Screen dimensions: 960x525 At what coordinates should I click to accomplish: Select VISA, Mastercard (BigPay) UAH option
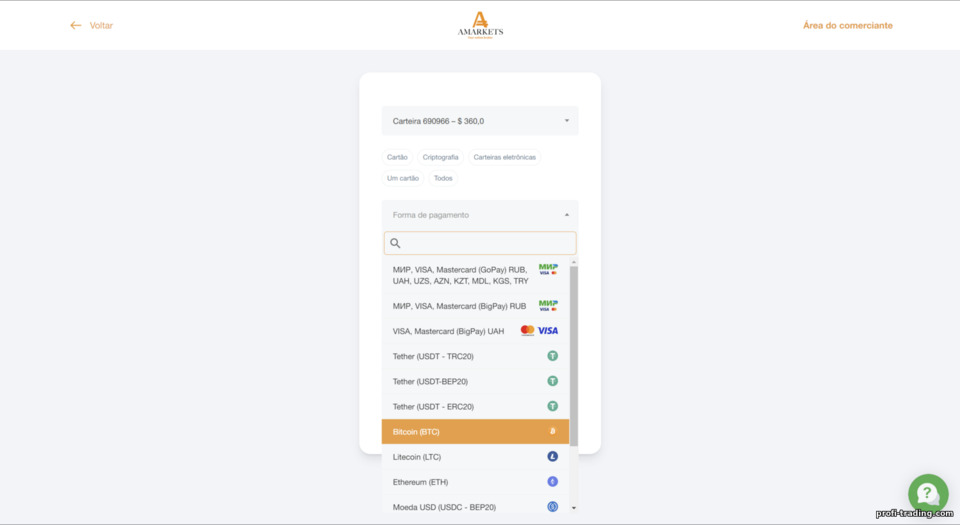pos(475,331)
